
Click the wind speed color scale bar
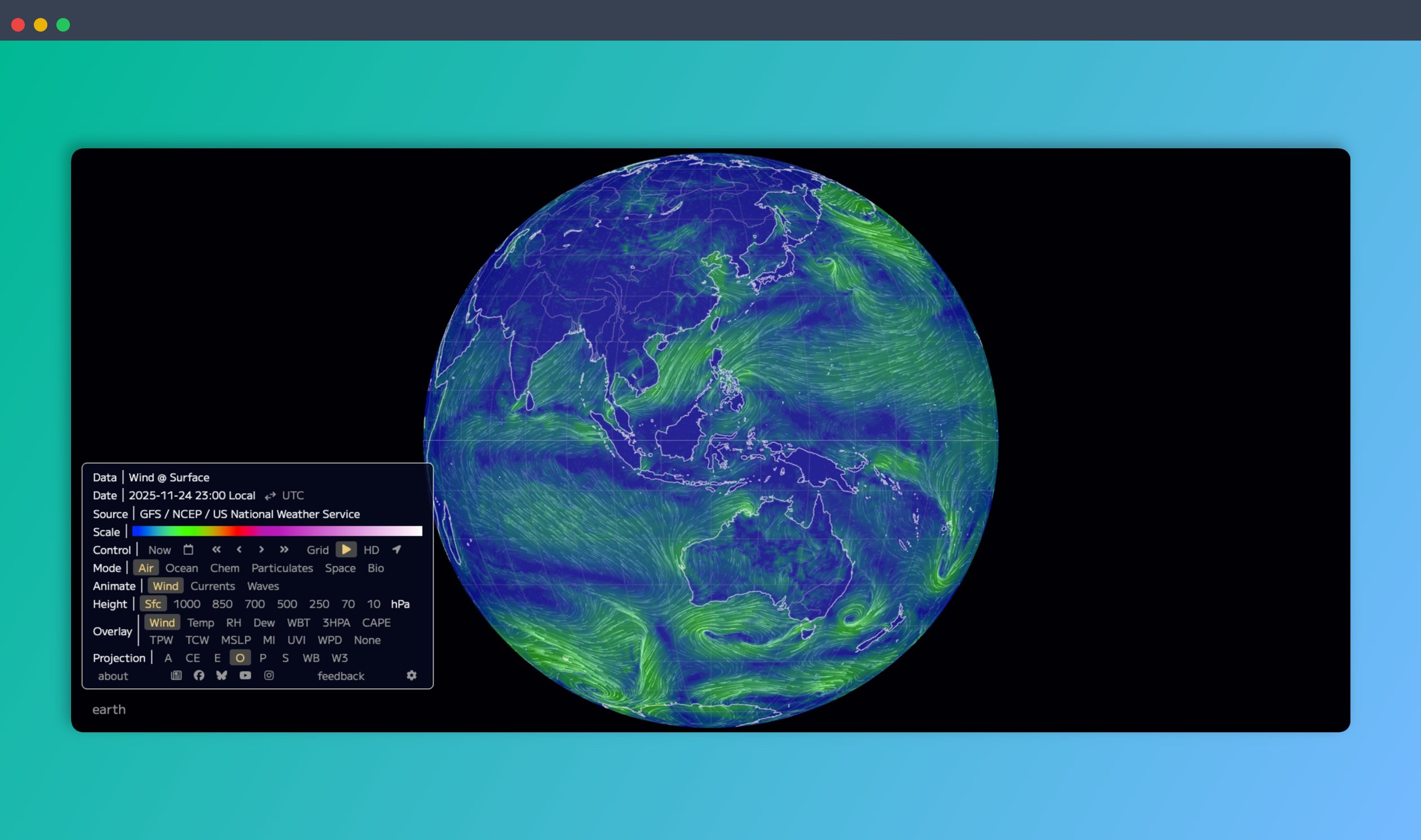(277, 531)
